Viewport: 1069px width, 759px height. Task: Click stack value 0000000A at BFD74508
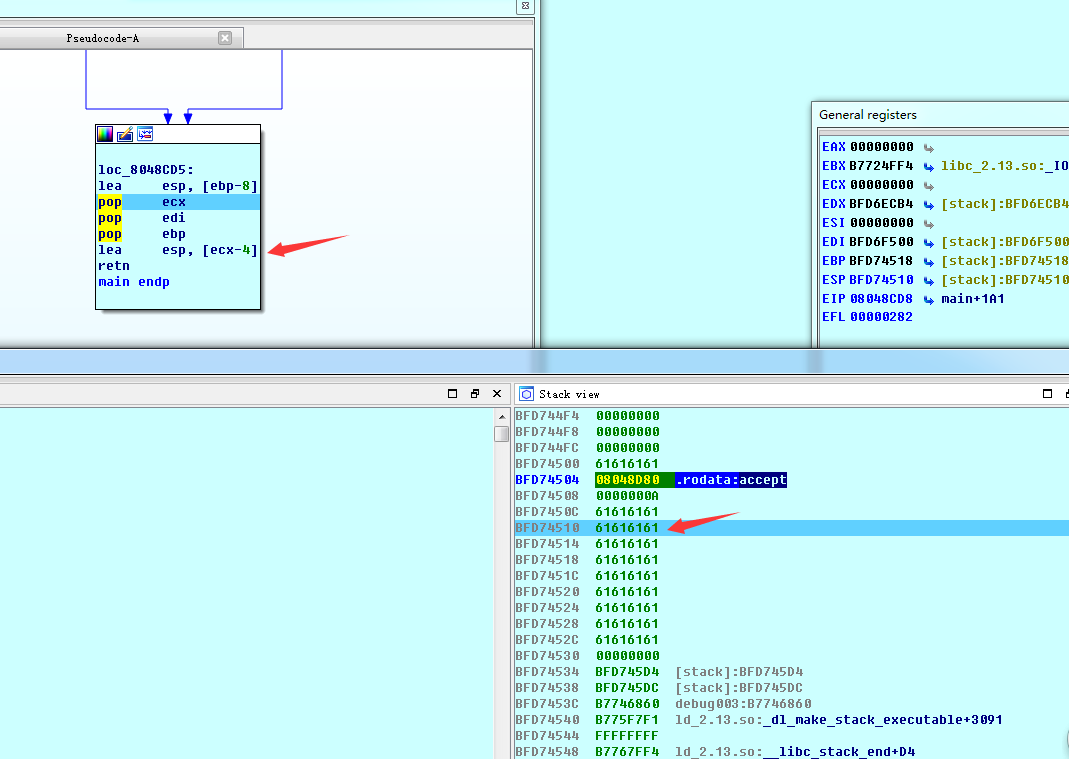pyautogui.click(x=627, y=496)
